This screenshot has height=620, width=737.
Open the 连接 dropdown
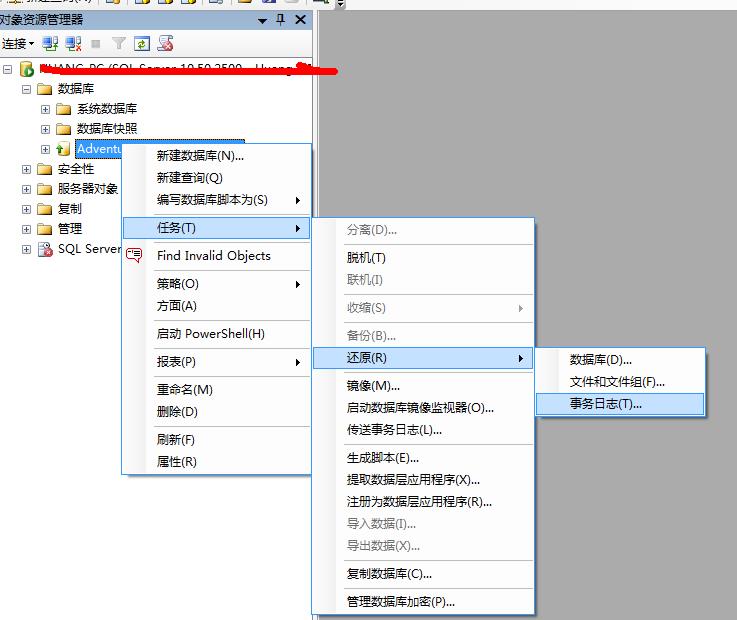pyautogui.click(x=18, y=44)
